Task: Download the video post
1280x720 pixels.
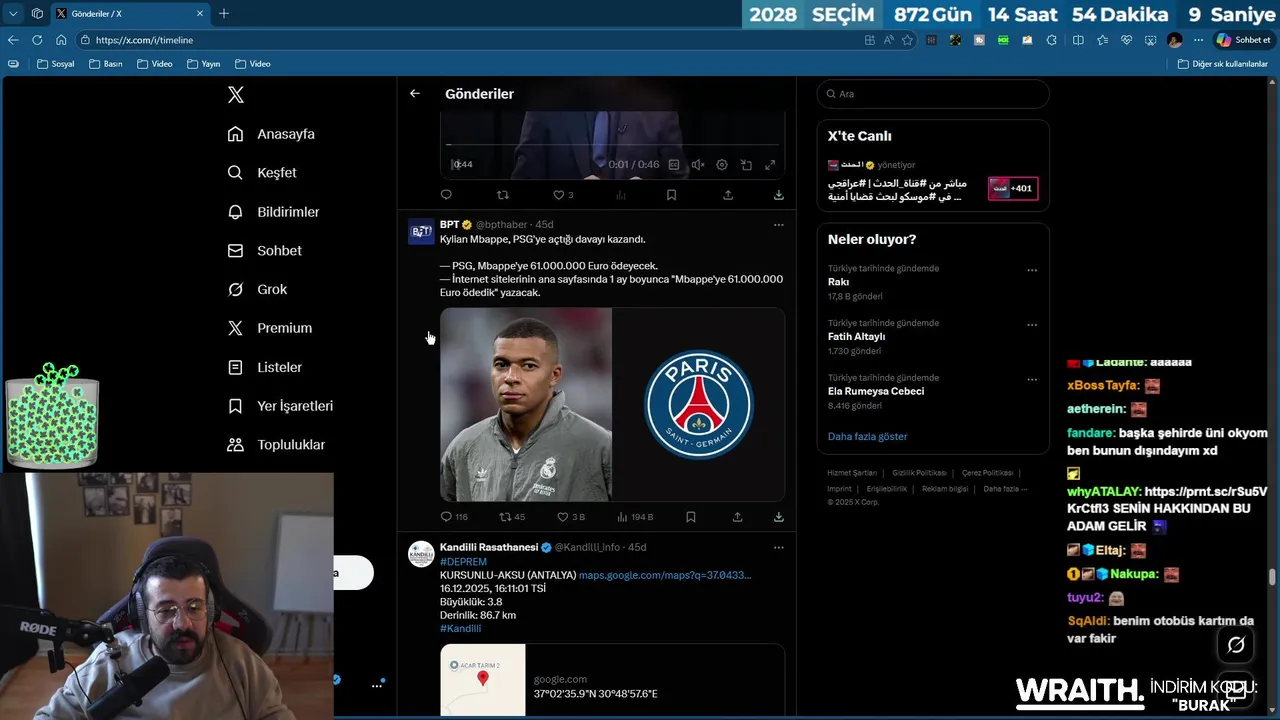Action: [x=778, y=195]
